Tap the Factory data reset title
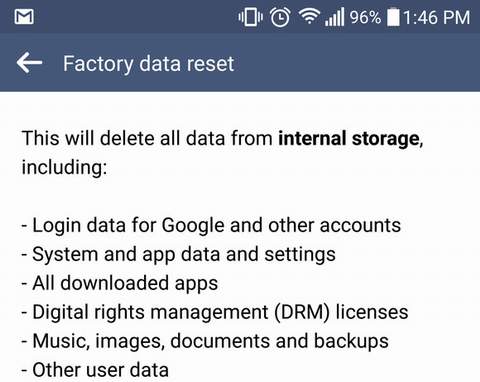 (x=149, y=63)
